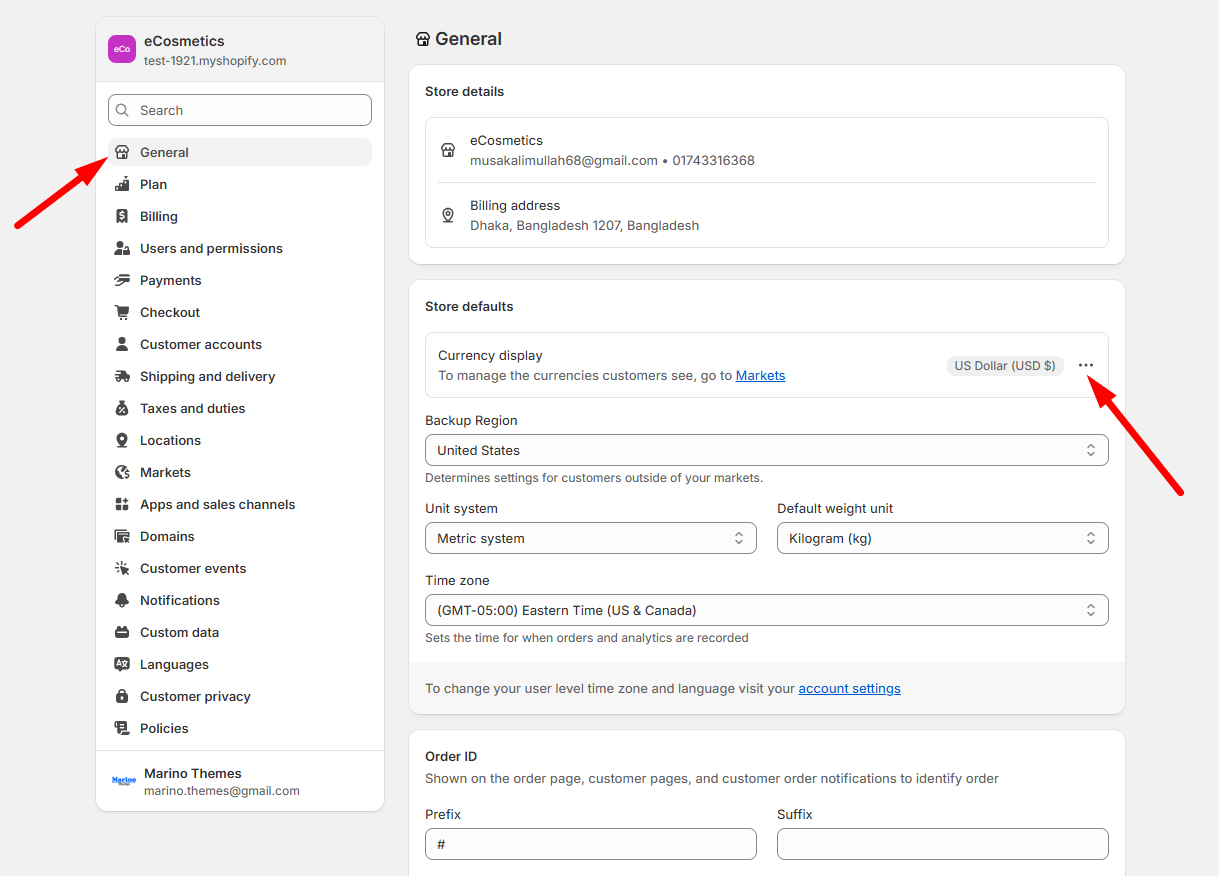Click the Customer privacy lock icon
The width and height of the screenshot is (1219, 876).
click(x=122, y=696)
